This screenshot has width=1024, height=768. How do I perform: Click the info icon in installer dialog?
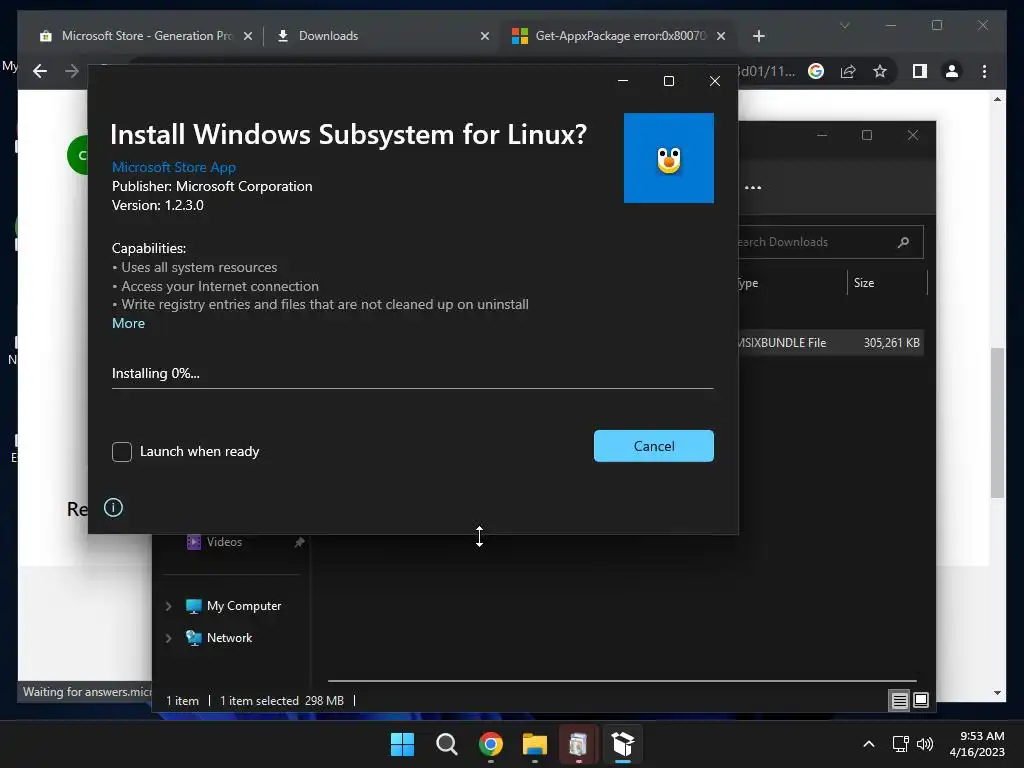(x=114, y=507)
